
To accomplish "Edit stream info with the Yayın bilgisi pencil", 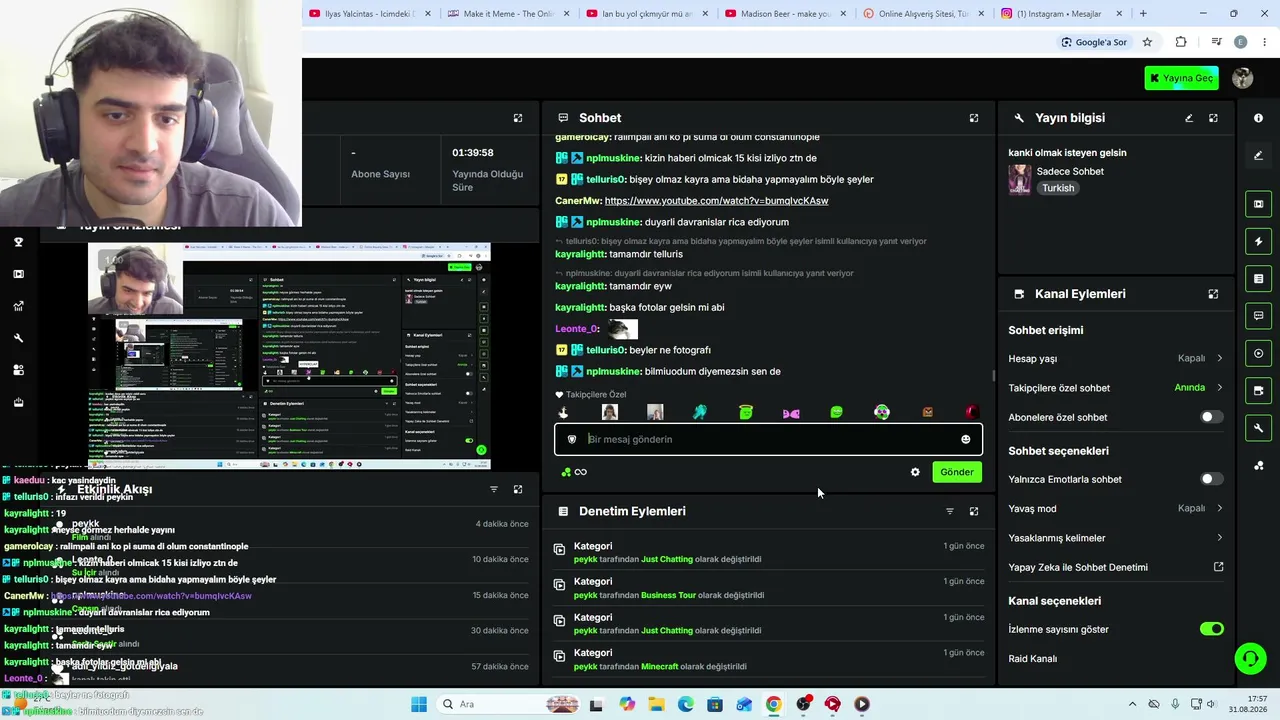I will tap(1189, 118).
